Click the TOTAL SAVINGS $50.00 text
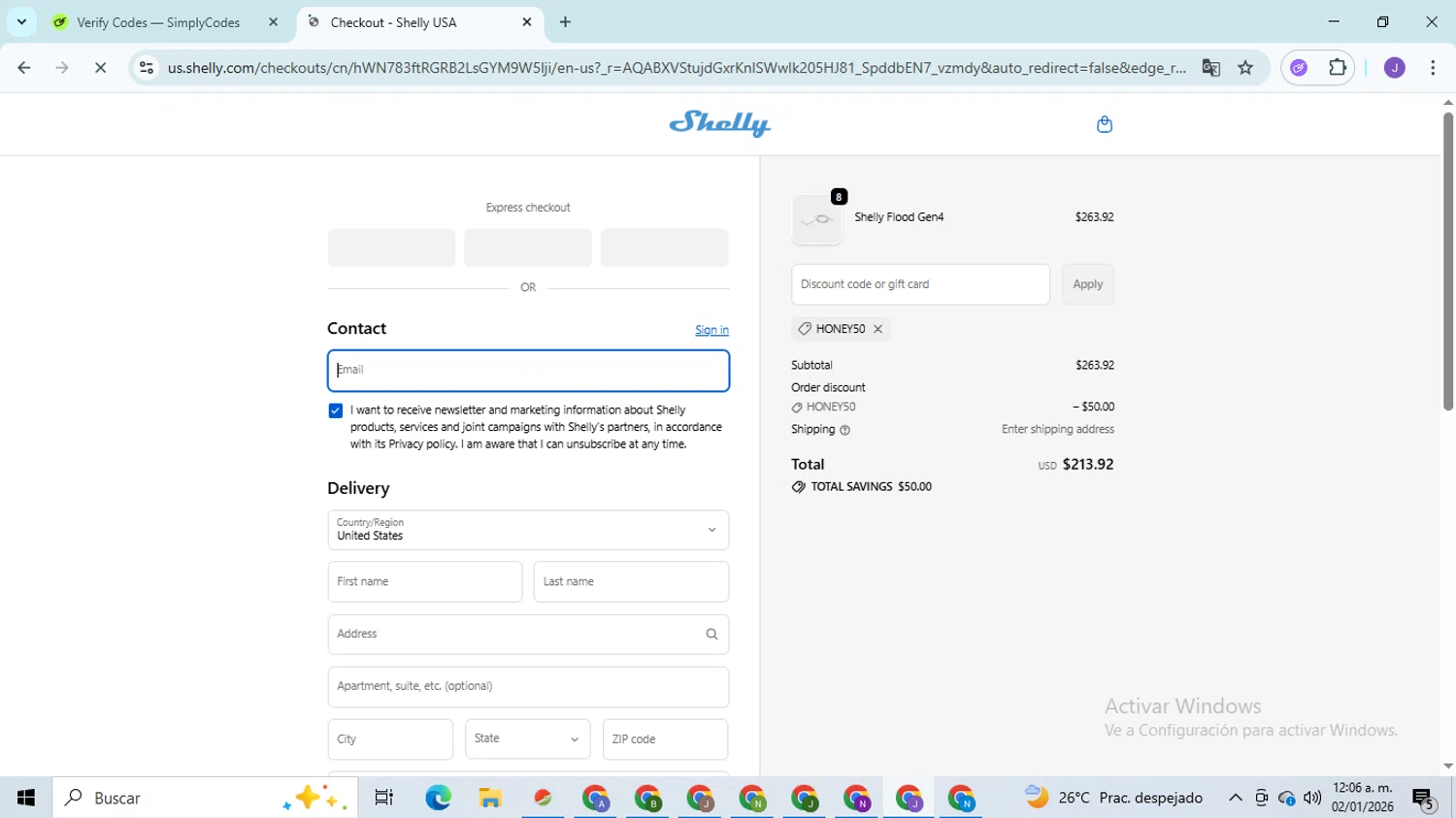 coord(871,487)
